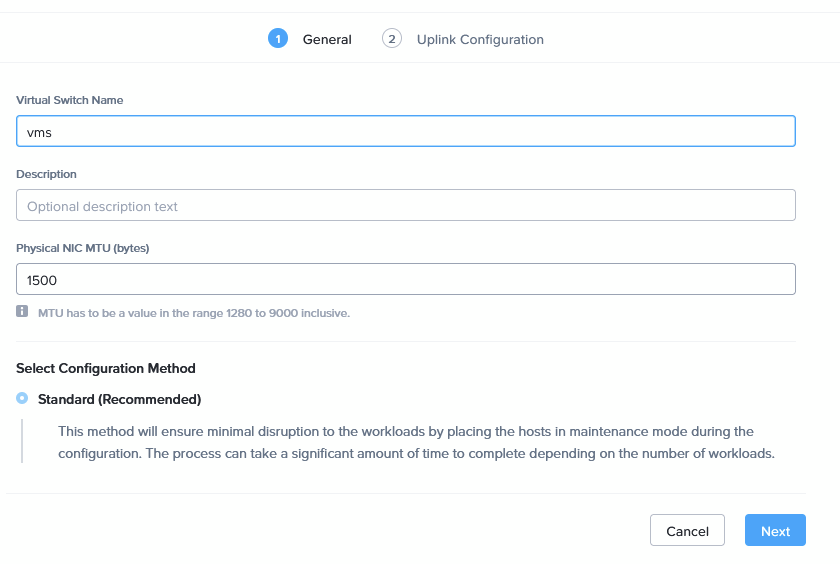Click the divider line above Select Configuration Method
Screen dimensions: 840x564
click(x=405, y=341)
